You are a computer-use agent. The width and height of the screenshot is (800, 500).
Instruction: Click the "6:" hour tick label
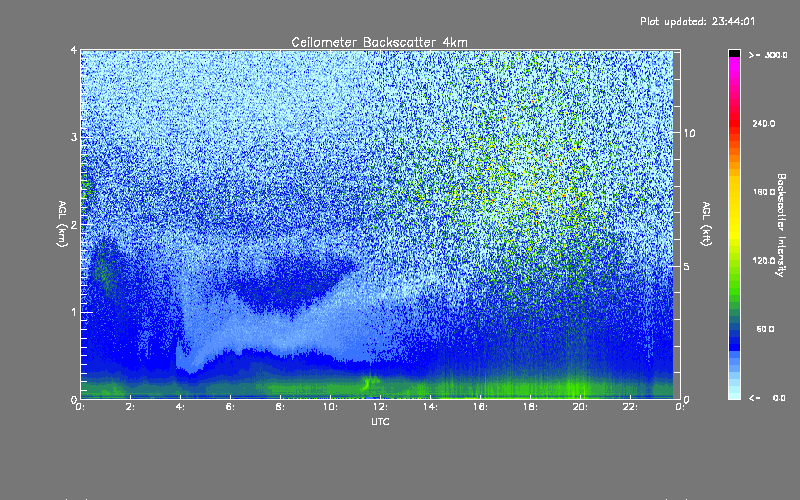[x=230, y=407]
